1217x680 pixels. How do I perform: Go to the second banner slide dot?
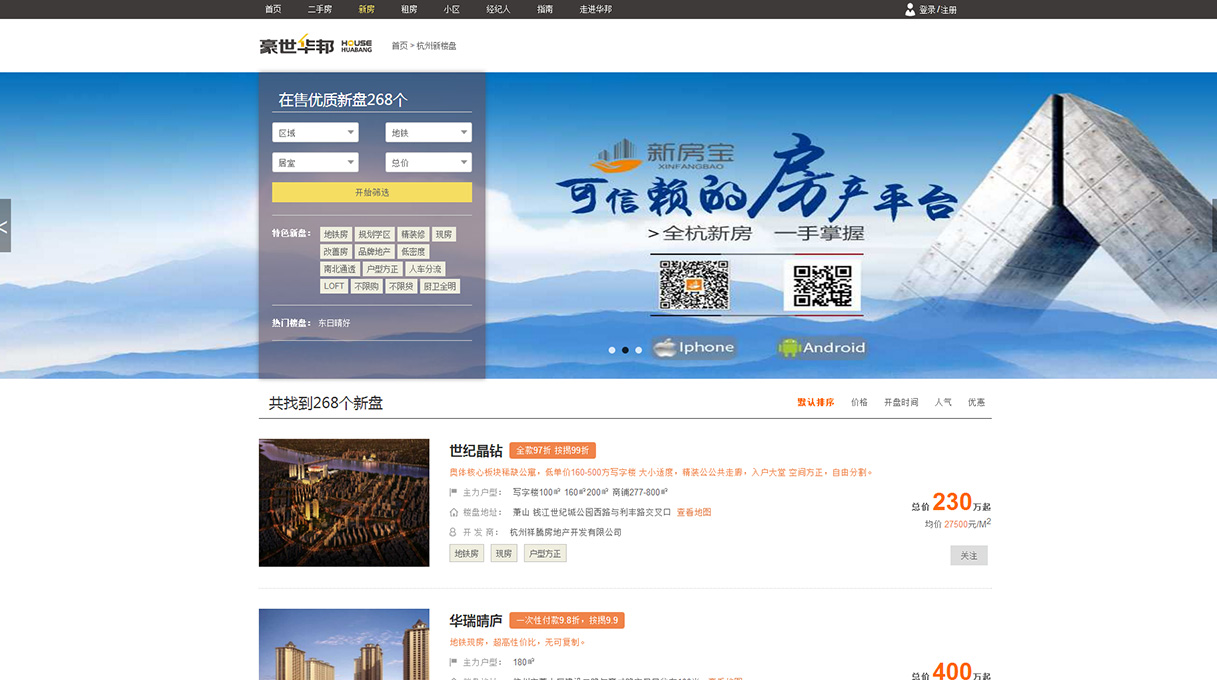click(625, 350)
